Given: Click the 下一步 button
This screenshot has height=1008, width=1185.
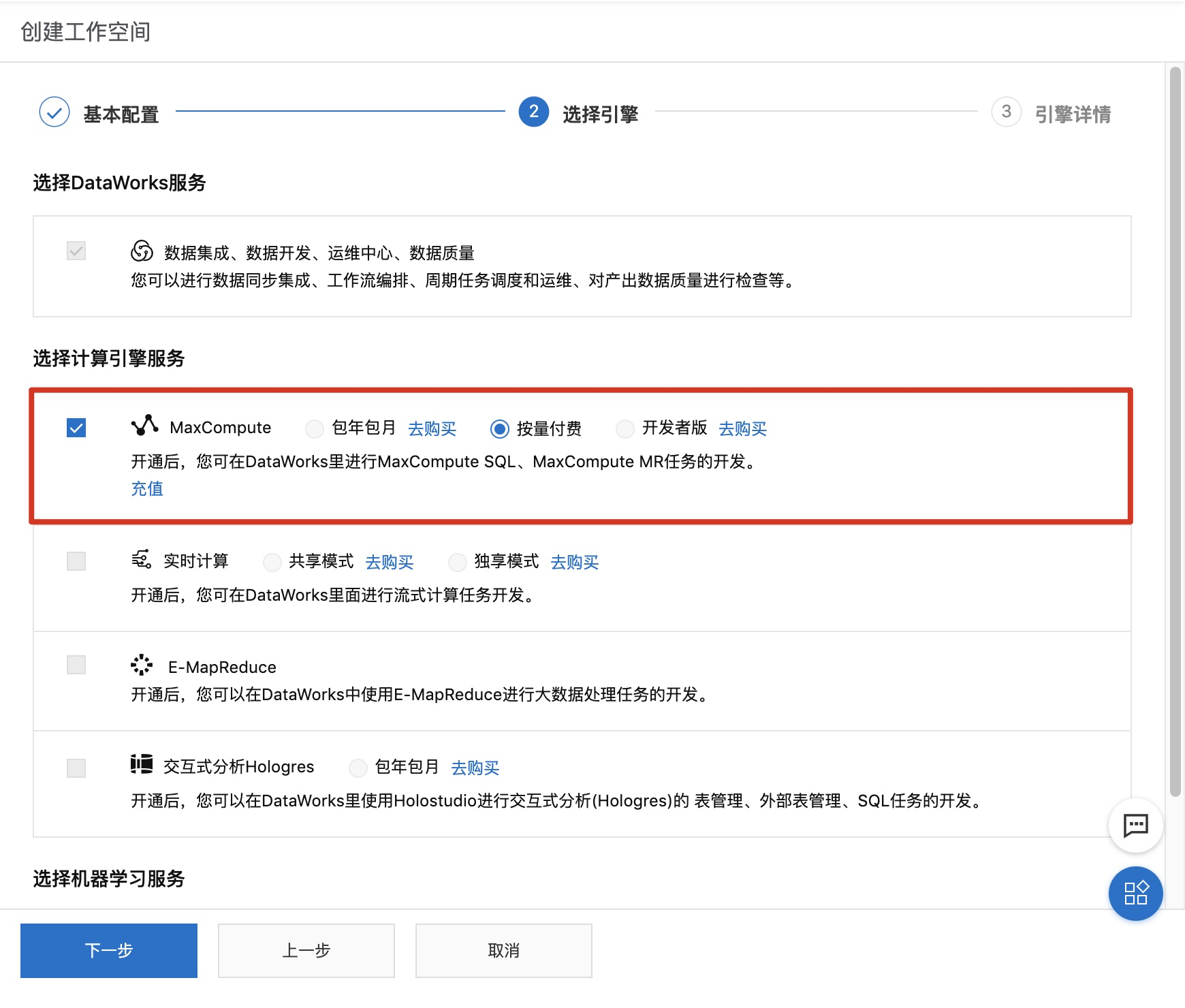Looking at the screenshot, I should 108,950.
